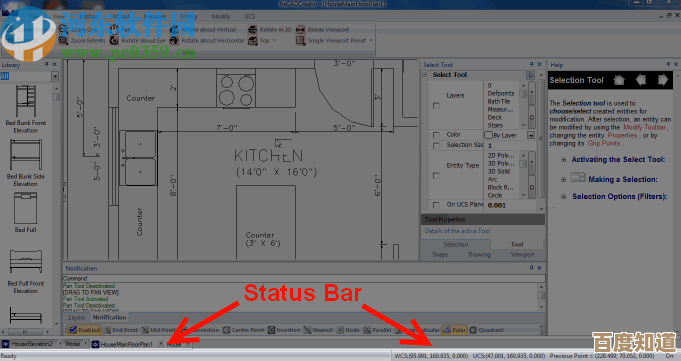Navigate Help forward with right arrow
The image size is (681, 361).
pos(663,80)
